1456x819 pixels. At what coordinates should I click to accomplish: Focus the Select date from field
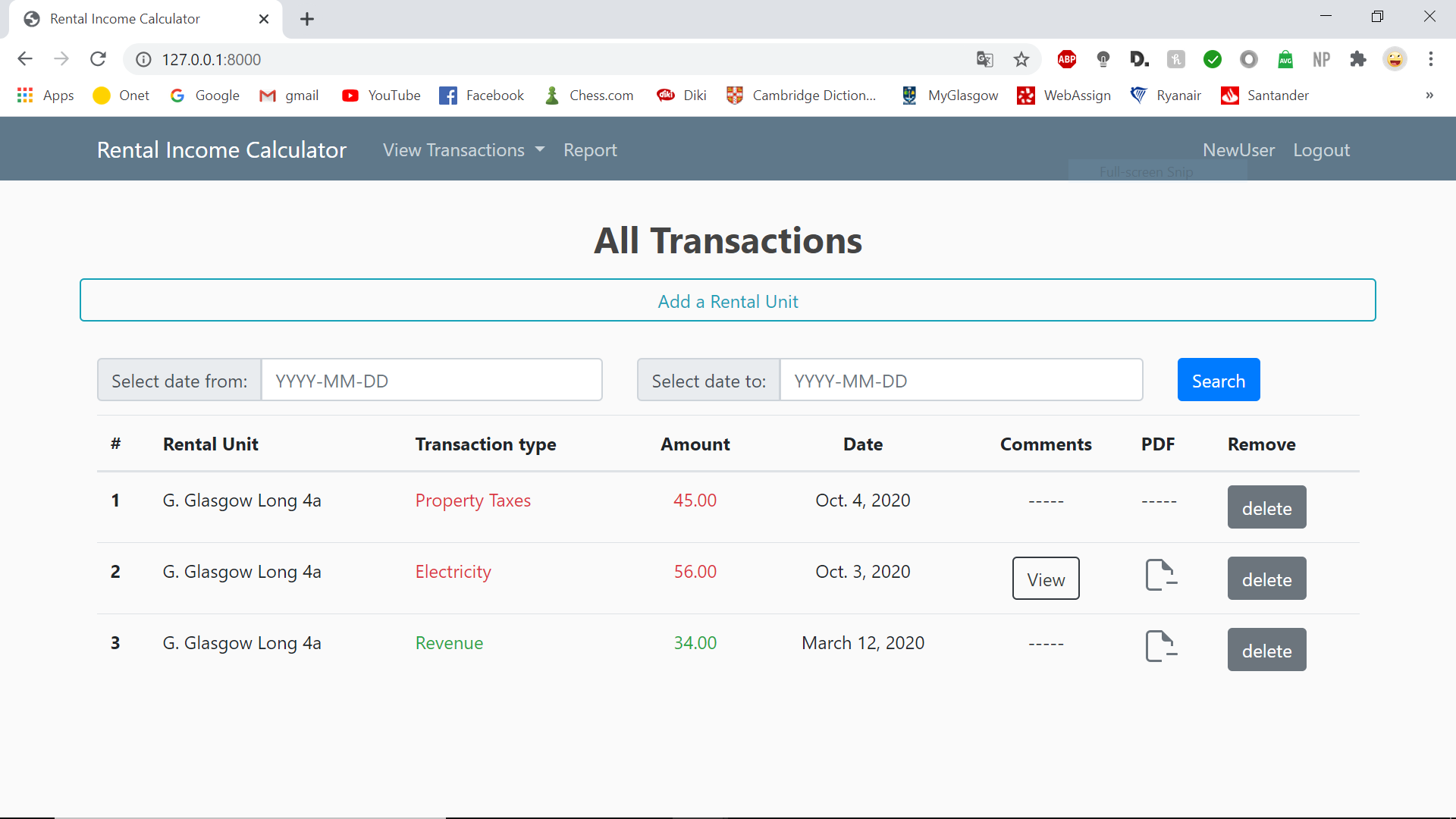click(x=431, y=381)
